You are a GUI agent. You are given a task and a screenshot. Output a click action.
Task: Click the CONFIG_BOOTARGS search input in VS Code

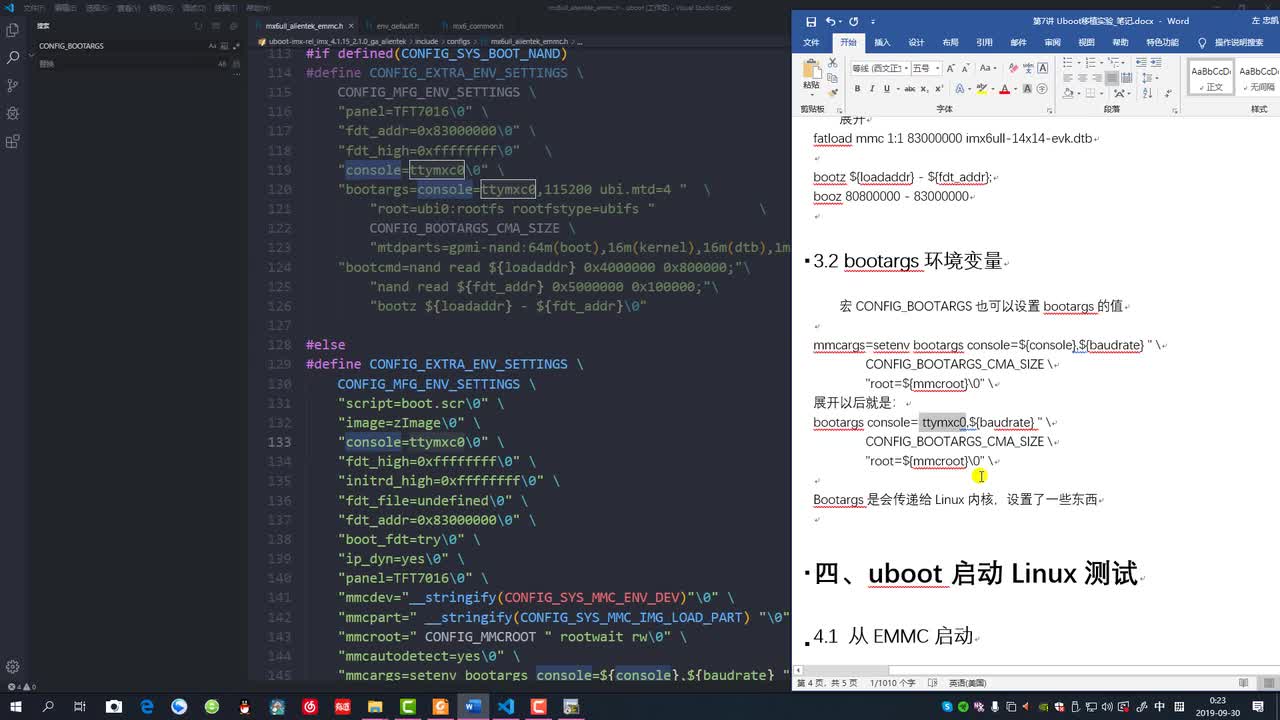pyautogui.click(x=120, y=46)
